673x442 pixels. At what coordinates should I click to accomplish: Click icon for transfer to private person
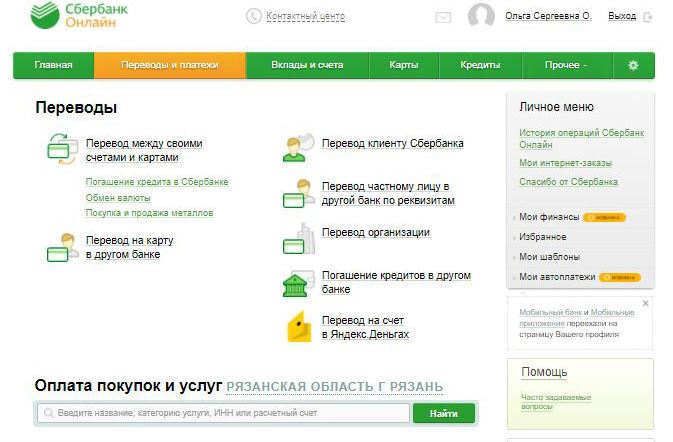(x=299, y=194)
